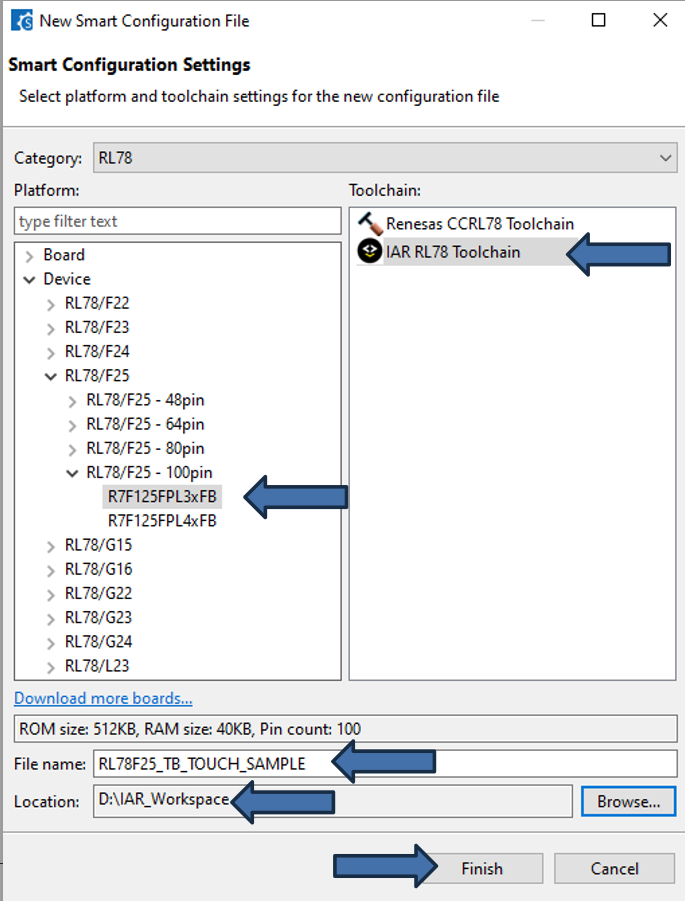Select device R7F125FPL4xFB
This screenshot has height=901, width=685.
(162, 521)
